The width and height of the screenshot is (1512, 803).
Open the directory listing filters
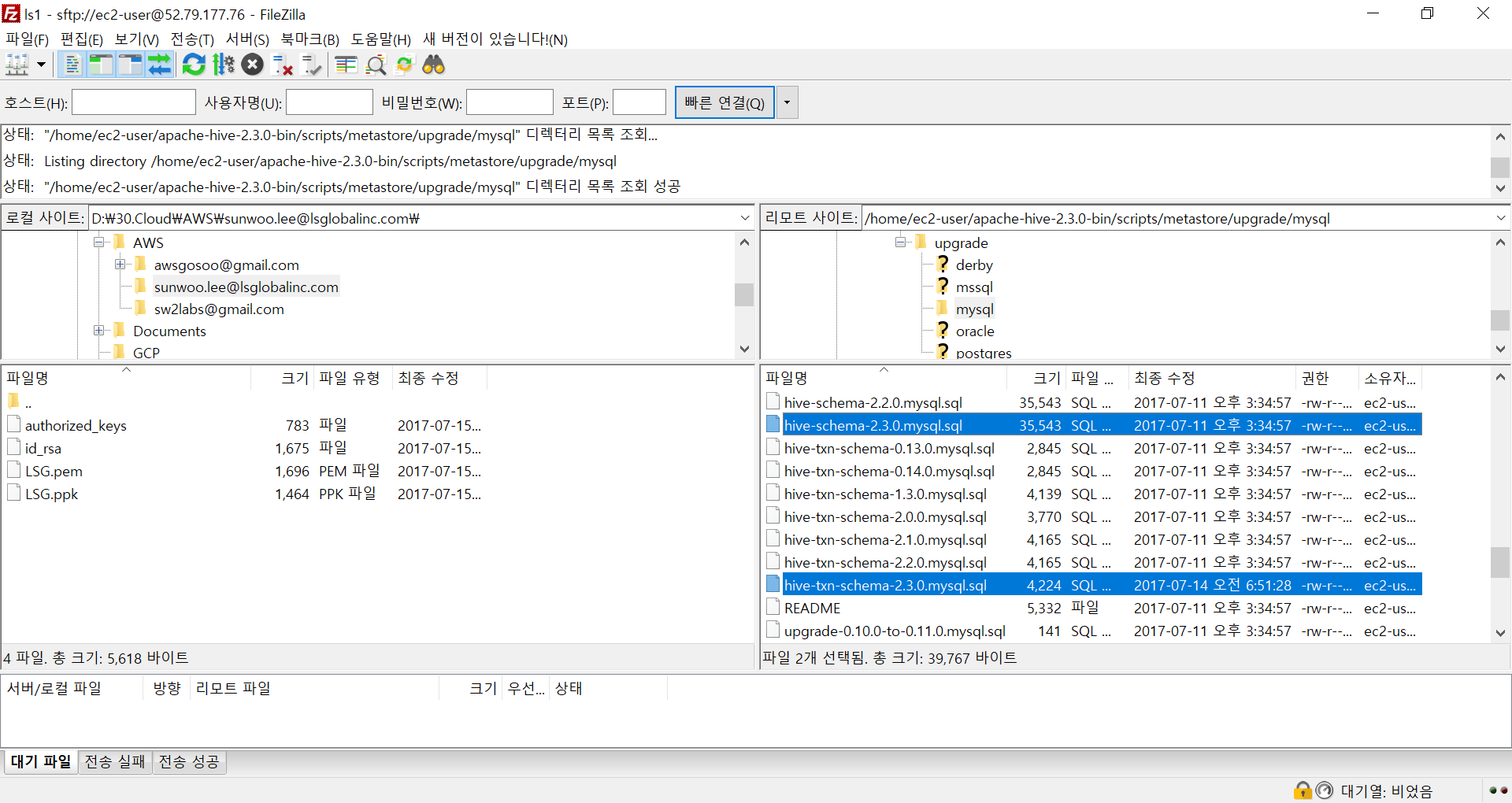(346, 65)
